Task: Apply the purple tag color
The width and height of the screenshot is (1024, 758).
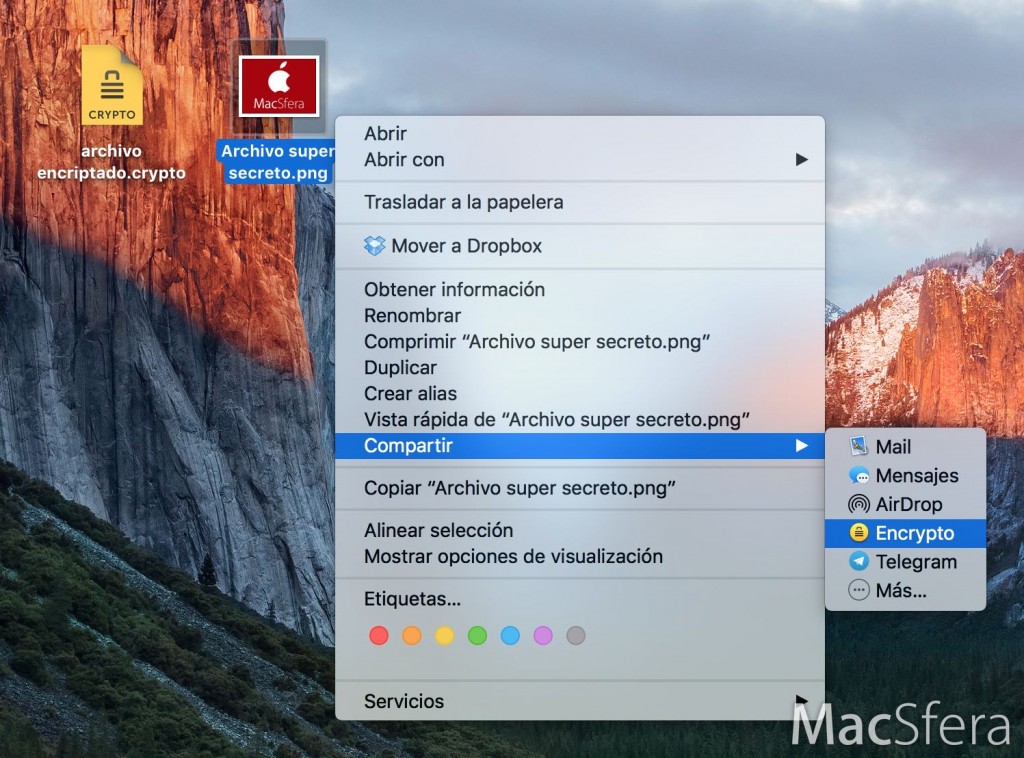Action: tap(543, 635)
